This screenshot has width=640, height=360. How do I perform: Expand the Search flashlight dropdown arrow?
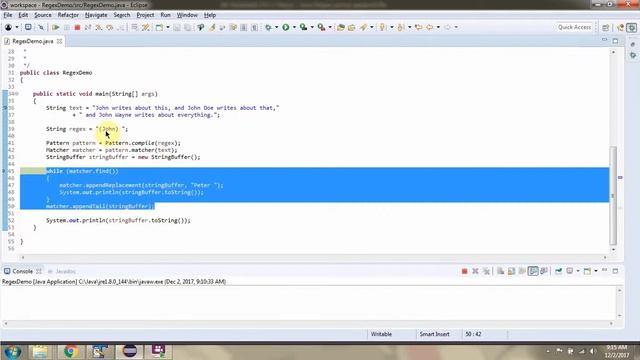371,27
